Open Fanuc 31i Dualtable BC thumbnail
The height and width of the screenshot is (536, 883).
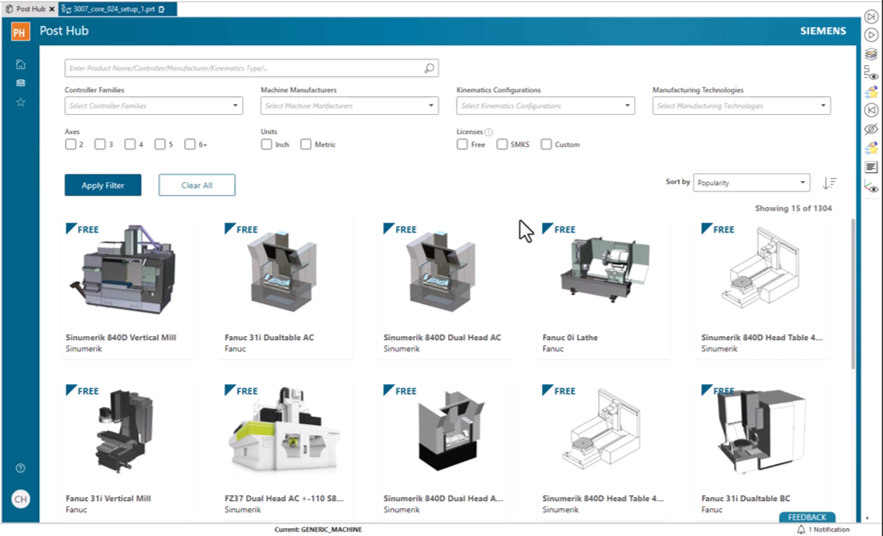(761, 431)
